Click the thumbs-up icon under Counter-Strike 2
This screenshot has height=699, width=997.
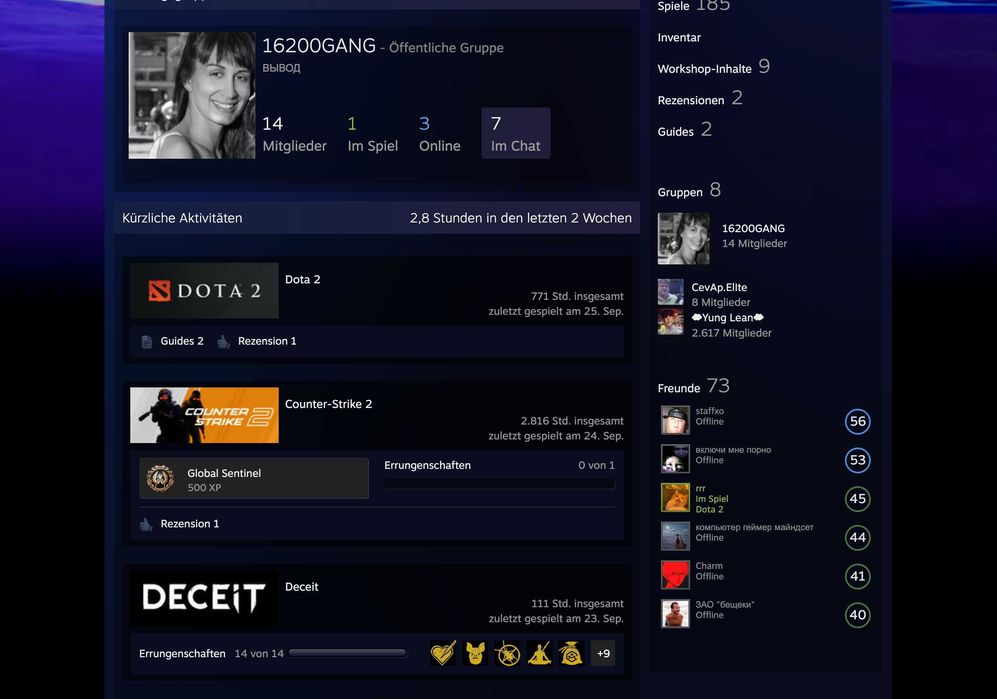click(x=146, y=524)
